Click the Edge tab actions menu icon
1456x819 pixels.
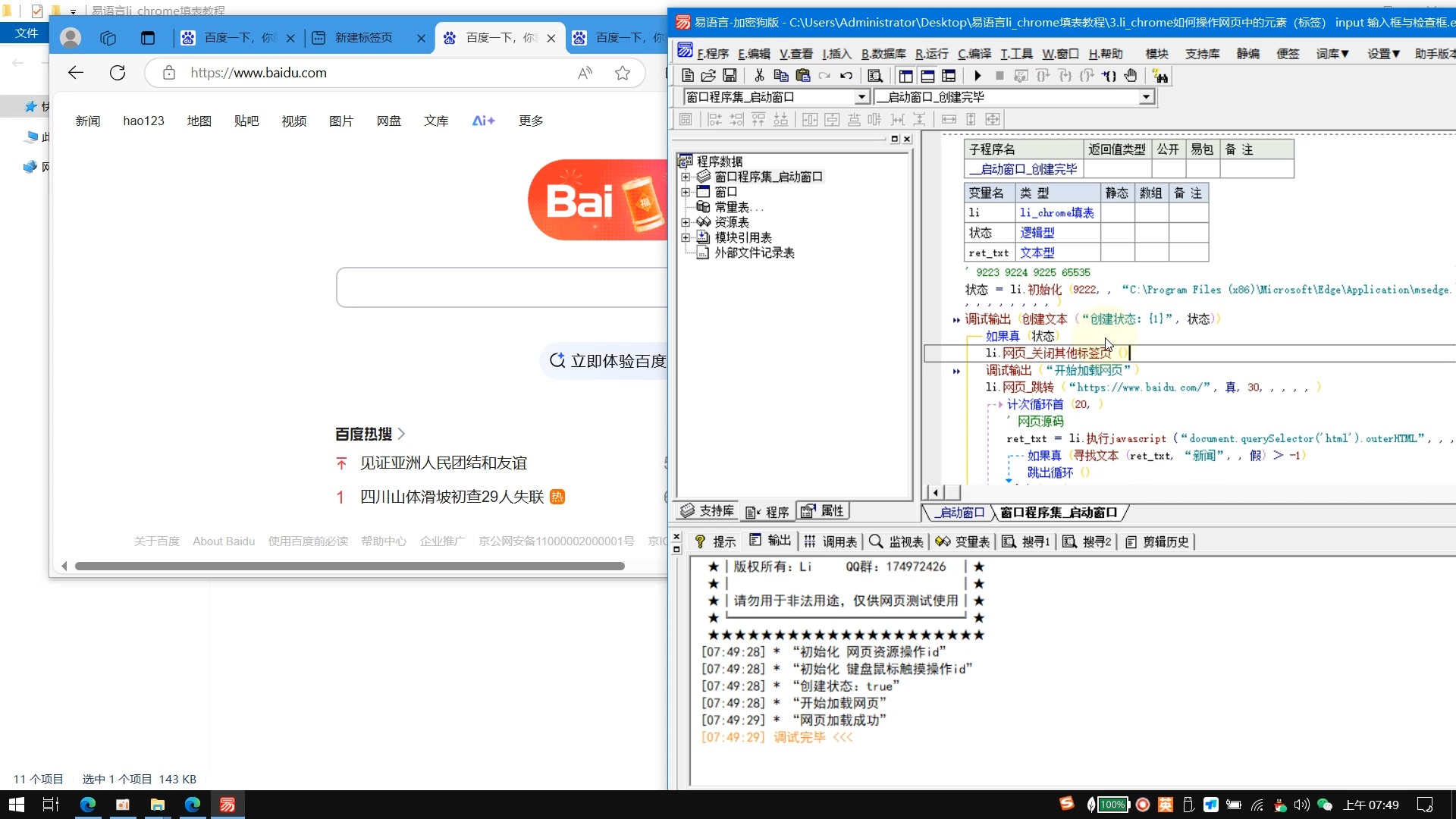click(x=148, y=38)
